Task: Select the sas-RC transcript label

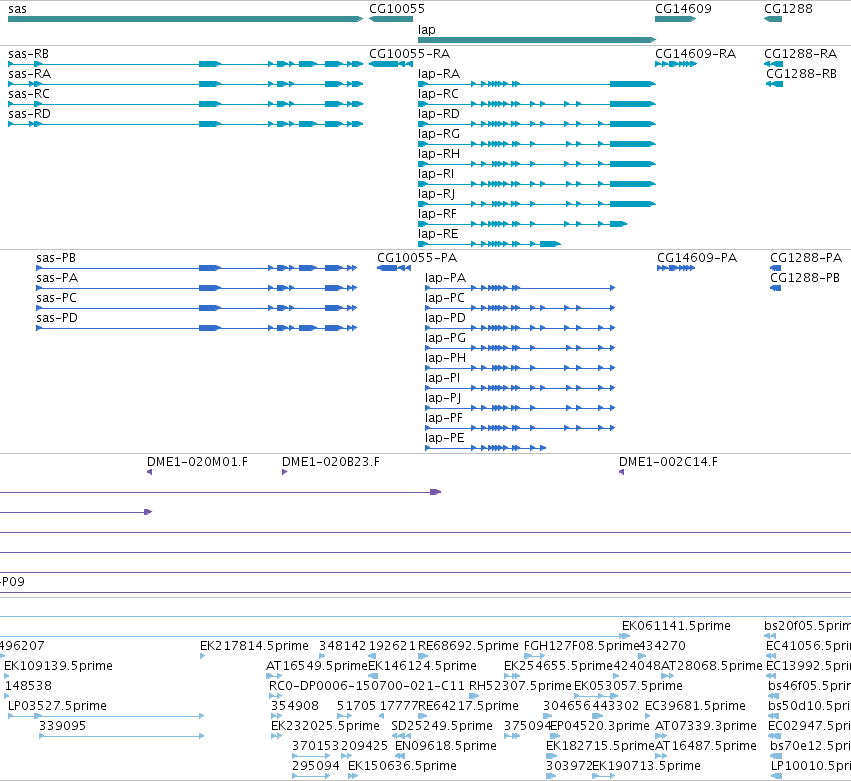Action: 29,94
